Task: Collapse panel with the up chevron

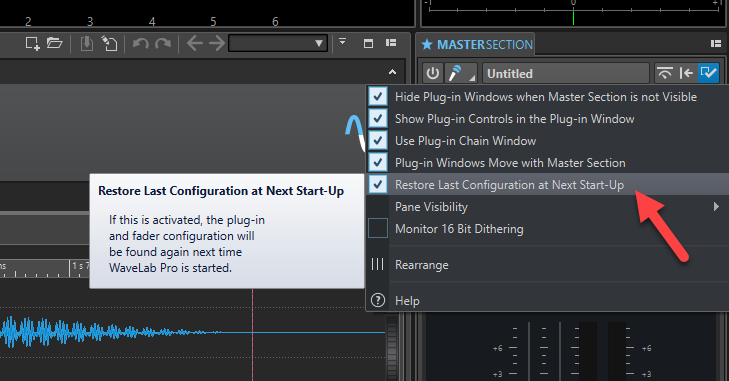Action: pyautogui.click(x=392, y=72)
